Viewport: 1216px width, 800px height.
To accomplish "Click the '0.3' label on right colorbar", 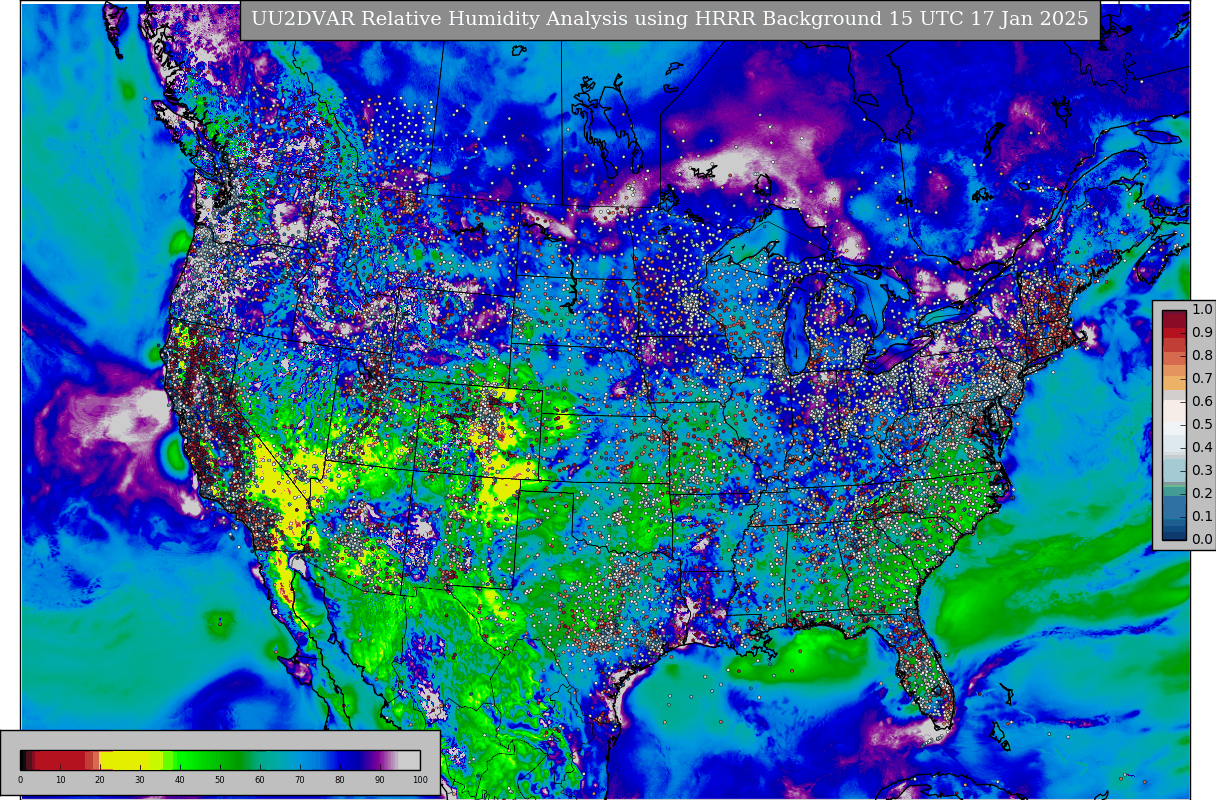I will 1202,470.
